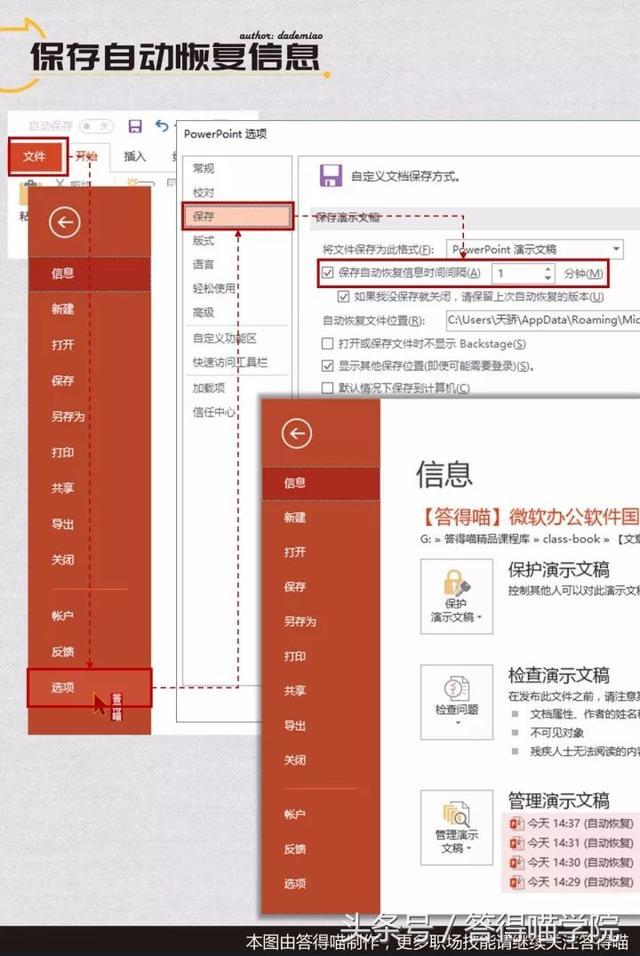Choose 常规 category in PowerPoint 选项 dialog
Viewport: 640px width, 956px height.
pyautogui.click(x=204, y=168)
